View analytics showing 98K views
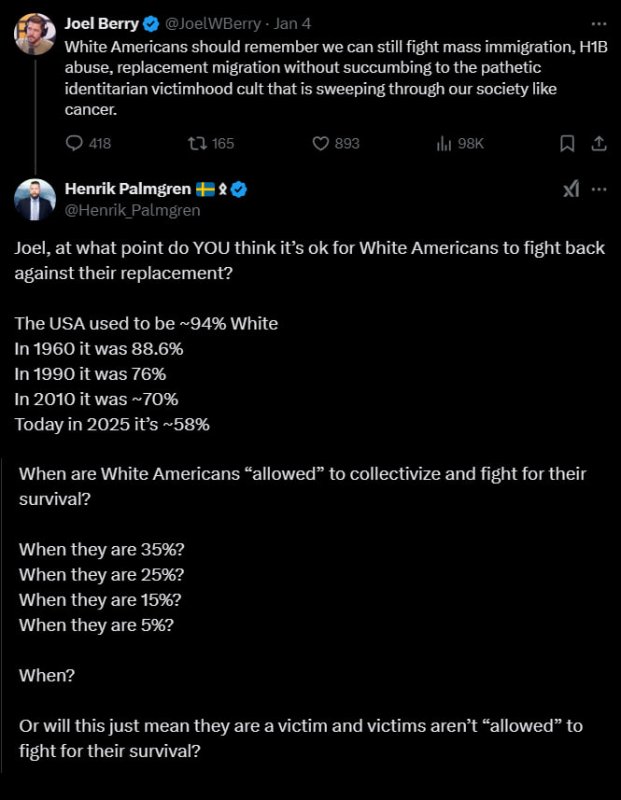The width and height of the screenshot is (621, 800). tap(460, 144)
